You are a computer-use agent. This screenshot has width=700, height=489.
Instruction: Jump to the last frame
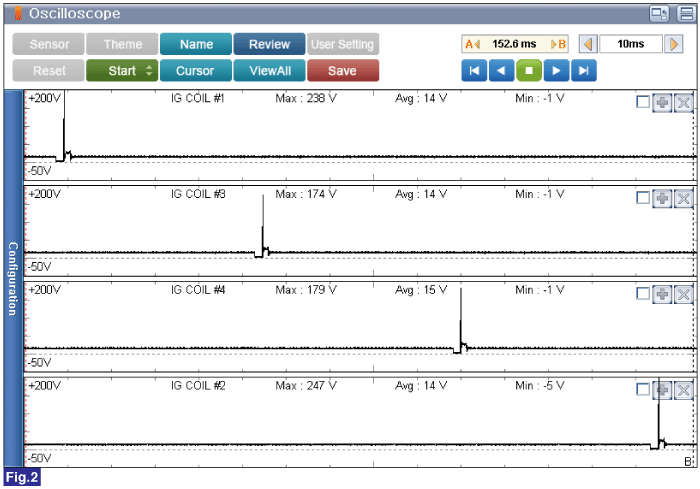584,71
